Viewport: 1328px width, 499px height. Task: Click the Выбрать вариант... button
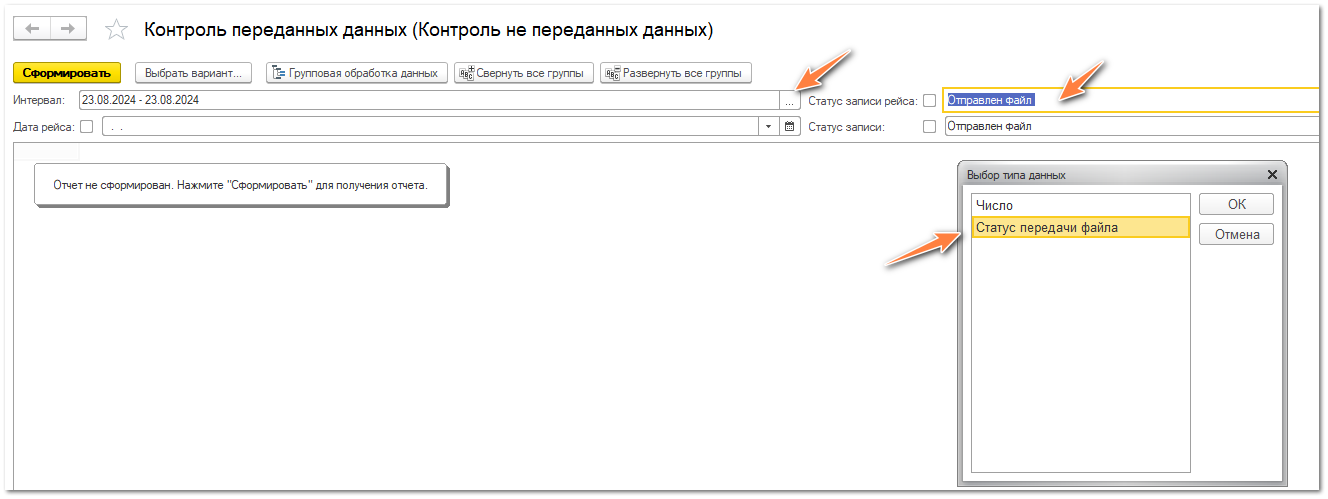pos(193,73)
